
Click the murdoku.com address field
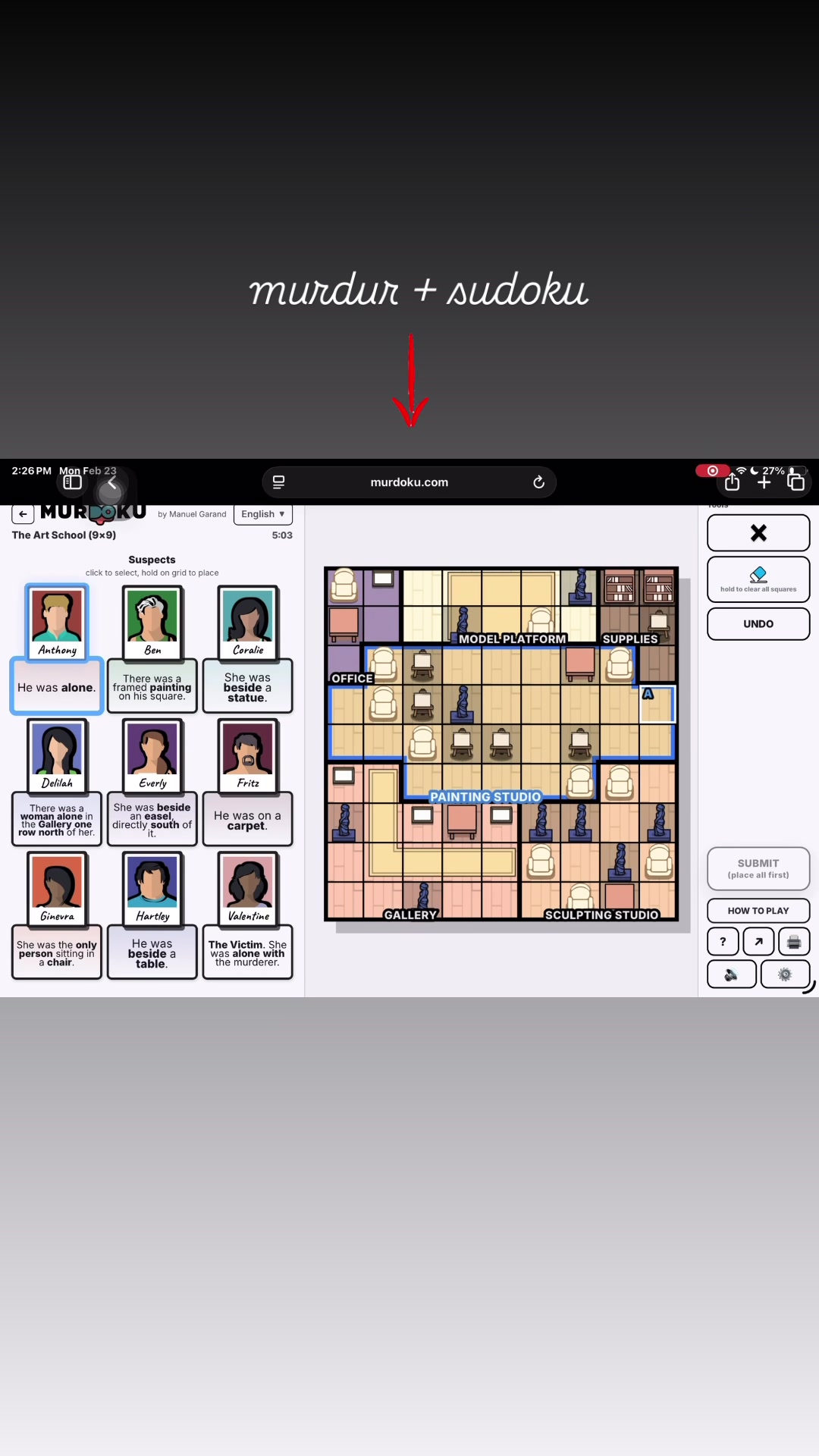point(409,482)
